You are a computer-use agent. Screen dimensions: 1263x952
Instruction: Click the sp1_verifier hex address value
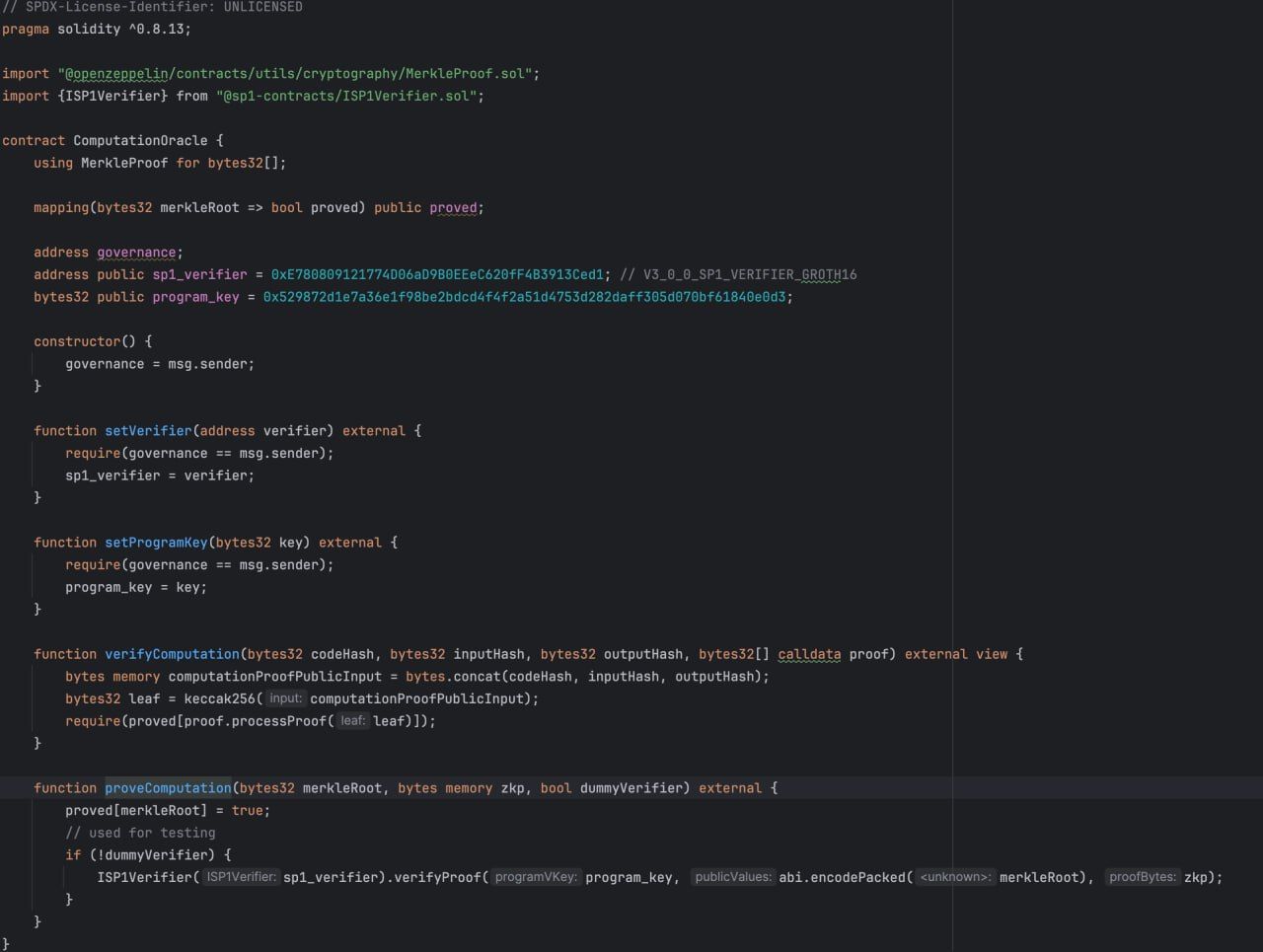437,275
